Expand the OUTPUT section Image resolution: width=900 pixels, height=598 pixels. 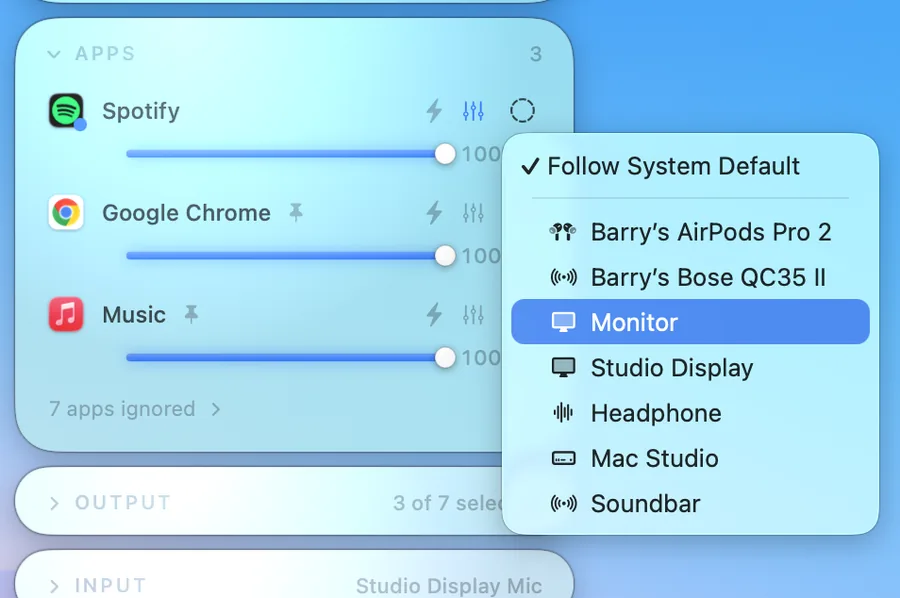click(x=54, y=503)
